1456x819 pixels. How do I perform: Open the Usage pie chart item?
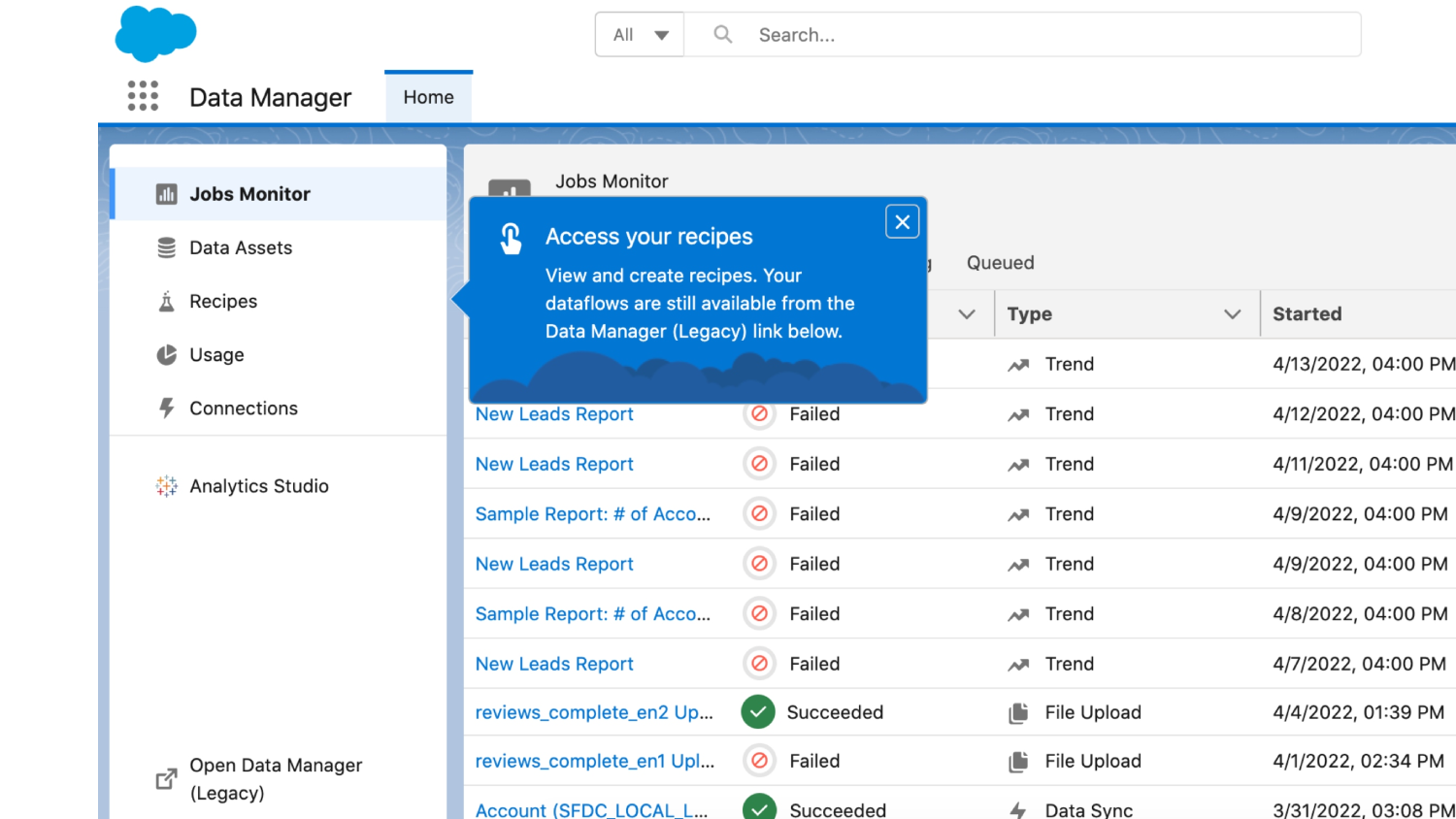pyautogui.click(x=215, y=355)
